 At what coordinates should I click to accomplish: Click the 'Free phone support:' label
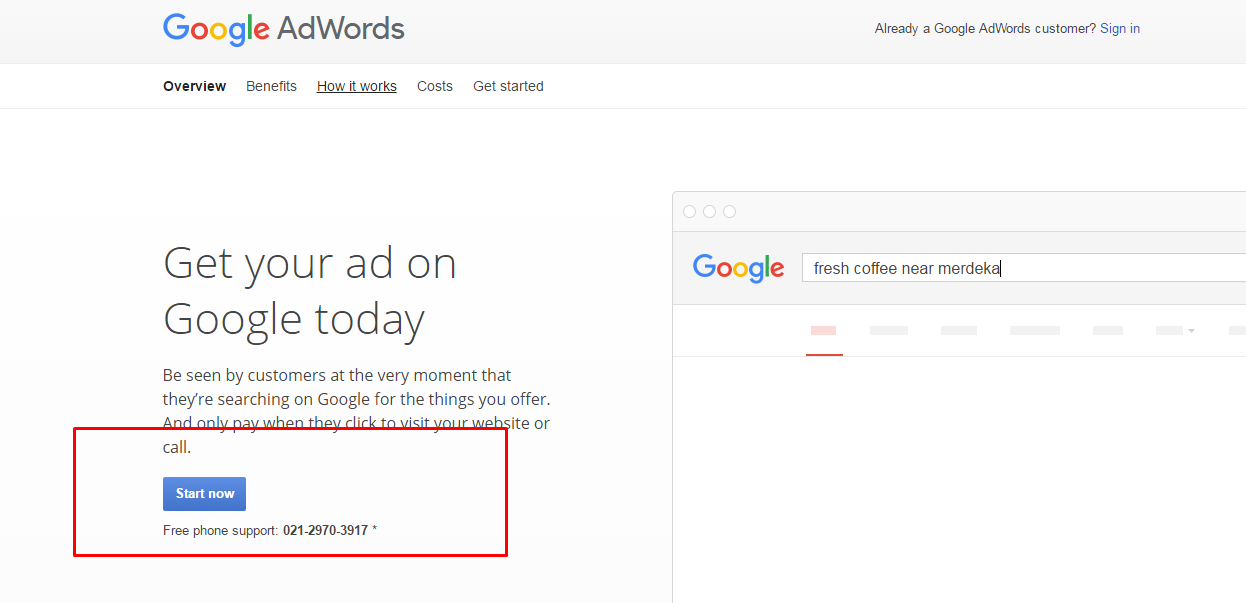(x=221, y=531)
